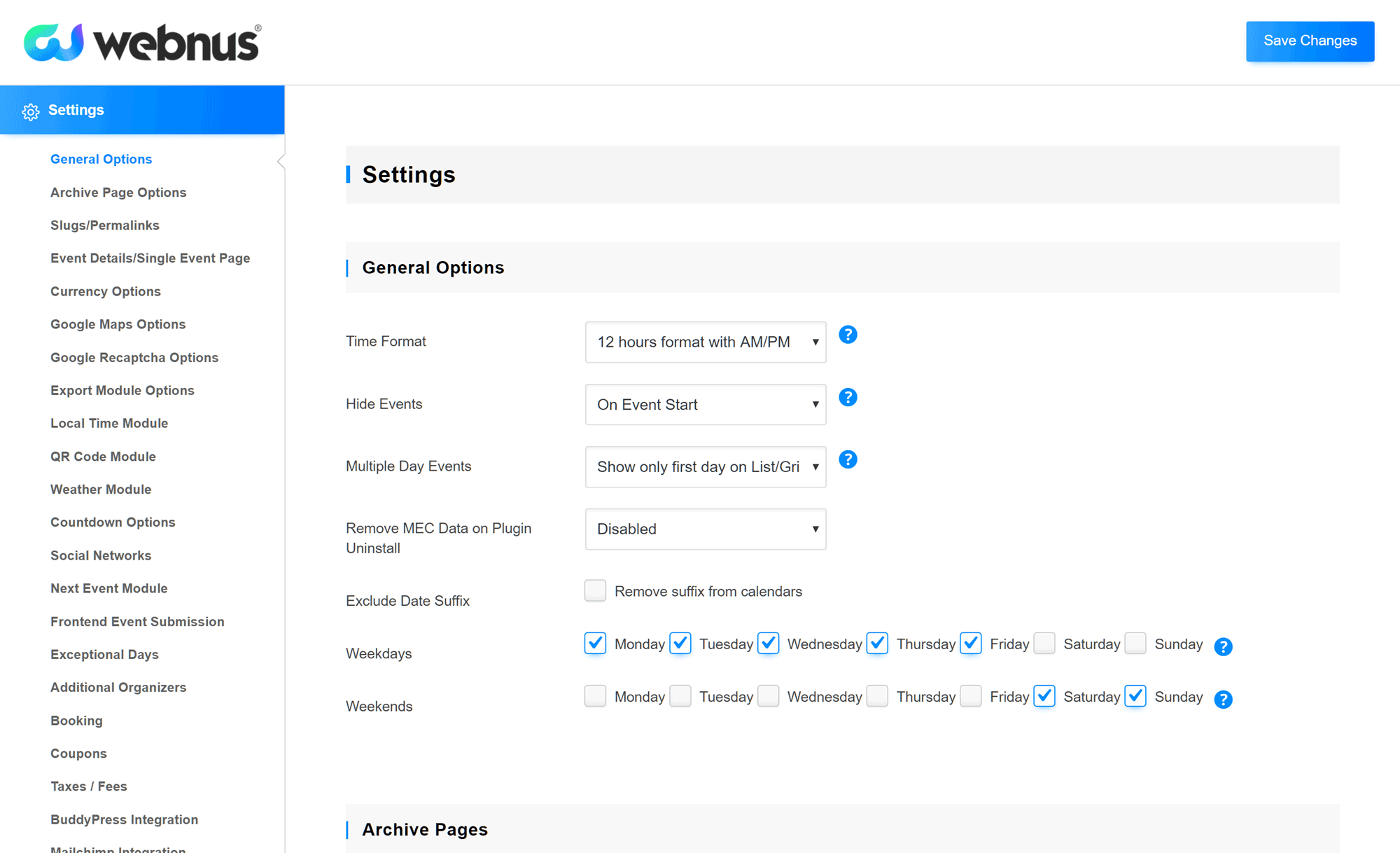Open the Booking settings menu item
The width and height of the screenshot is (1400, 853).
click(x=76, y=721)
